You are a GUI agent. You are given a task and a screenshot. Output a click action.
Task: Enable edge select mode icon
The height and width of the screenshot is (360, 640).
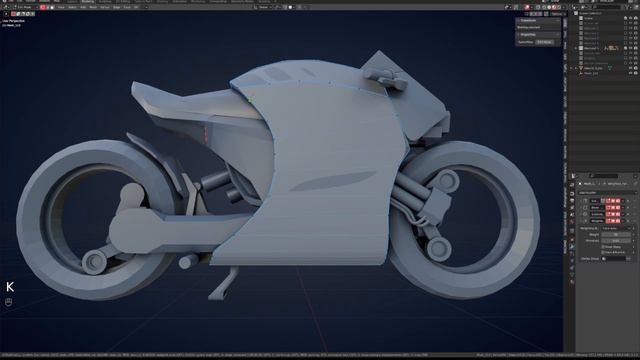(47, 7)
